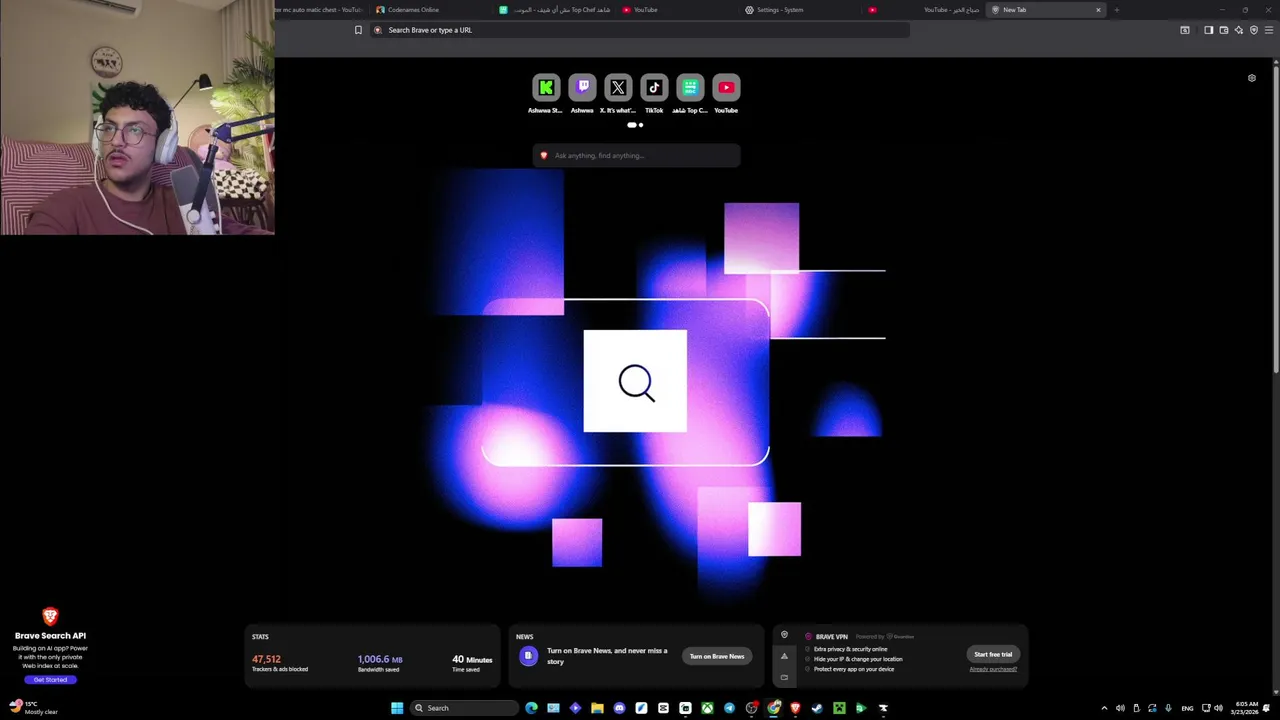Click the Search Brave or type URL bar
Screen dimensions: 1280x720
[x=640, y=30]
